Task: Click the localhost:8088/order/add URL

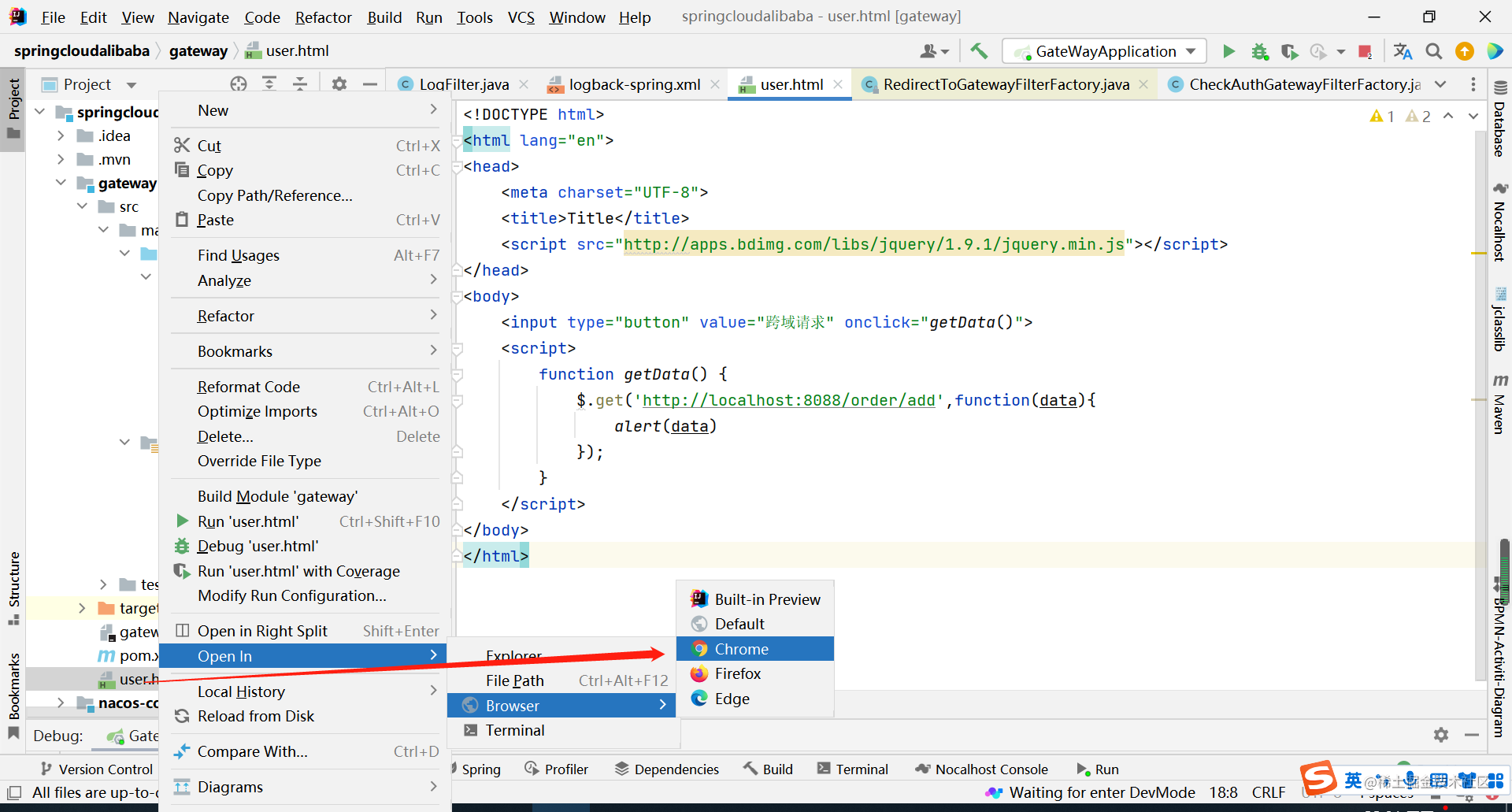Action: click(x=788, y=400)
